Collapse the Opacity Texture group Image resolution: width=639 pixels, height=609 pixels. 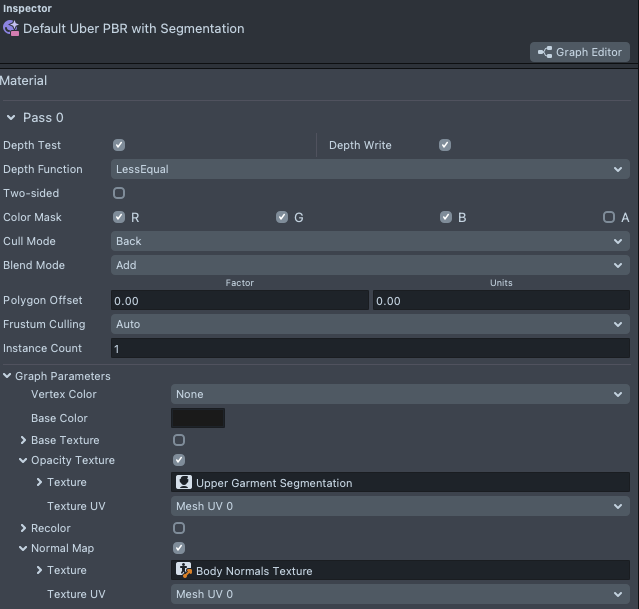tap(23, 460)
